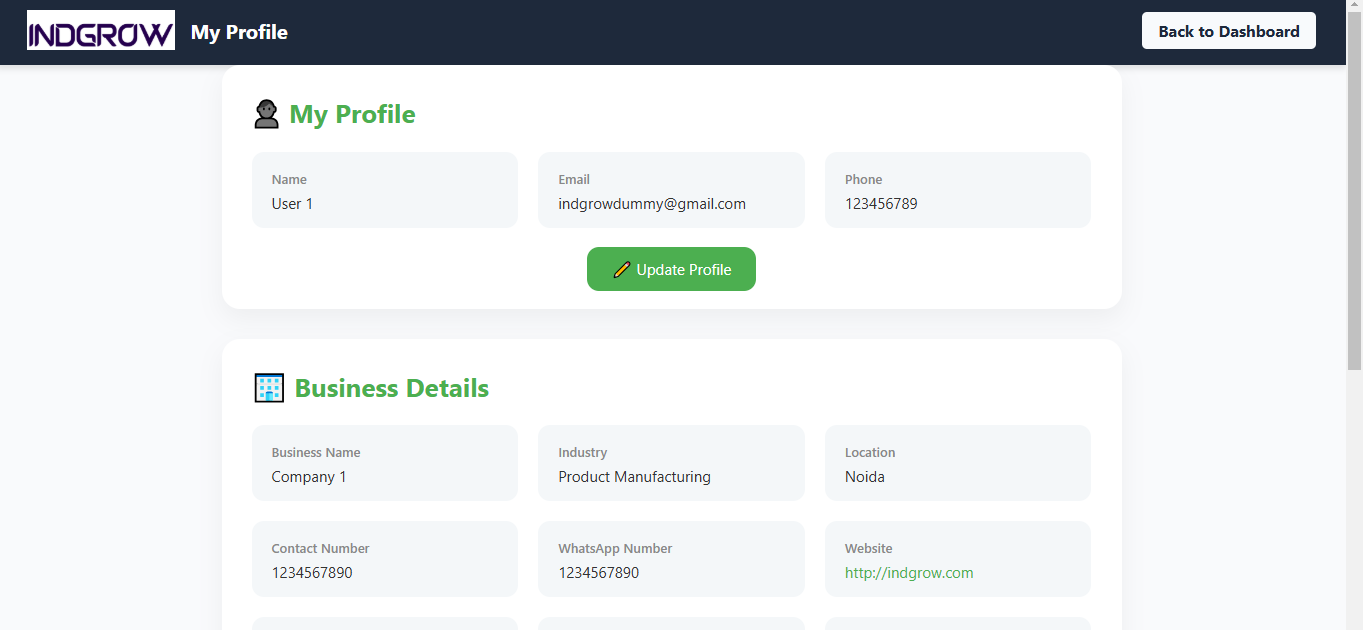
Task: Click the INDGROW logo
Action: [101, 31]
